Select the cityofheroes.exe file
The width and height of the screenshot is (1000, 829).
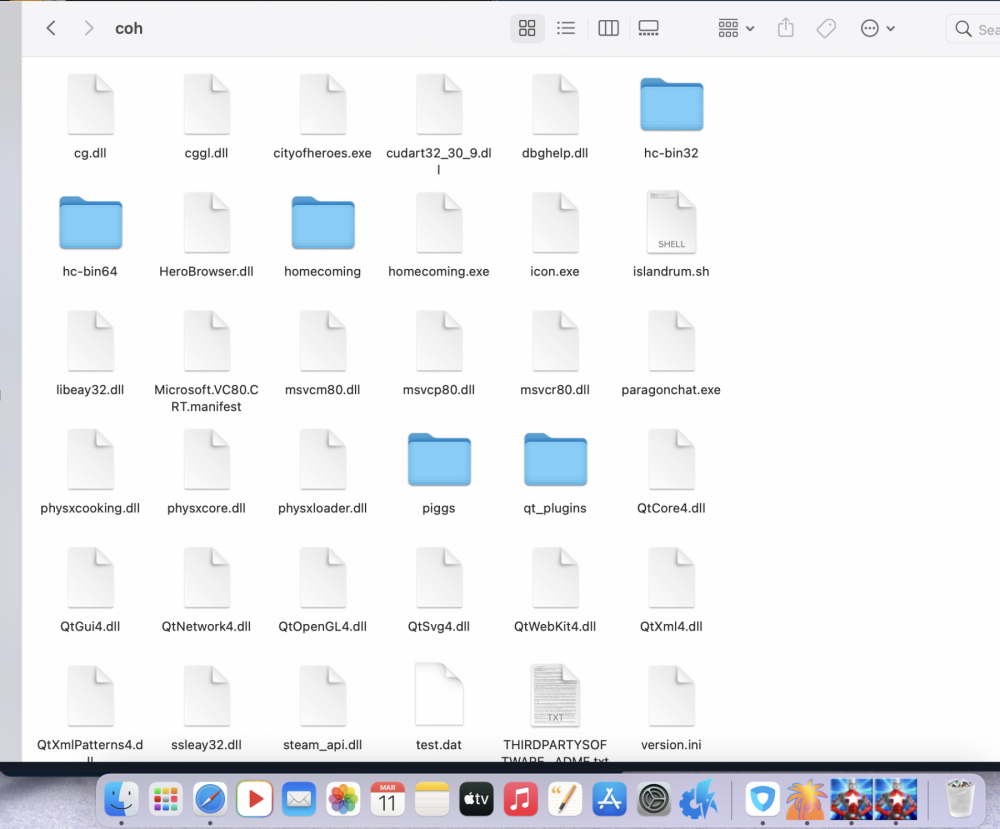pos(322,105)
